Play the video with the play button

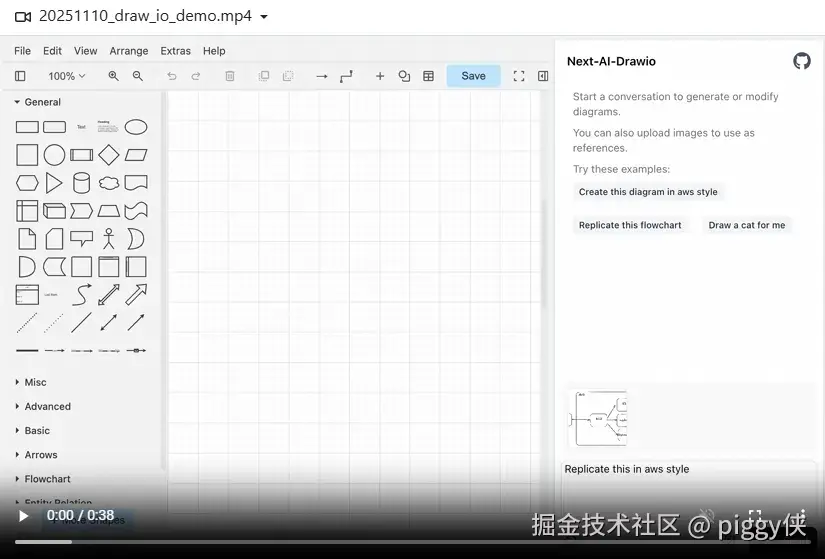(23, 516)
